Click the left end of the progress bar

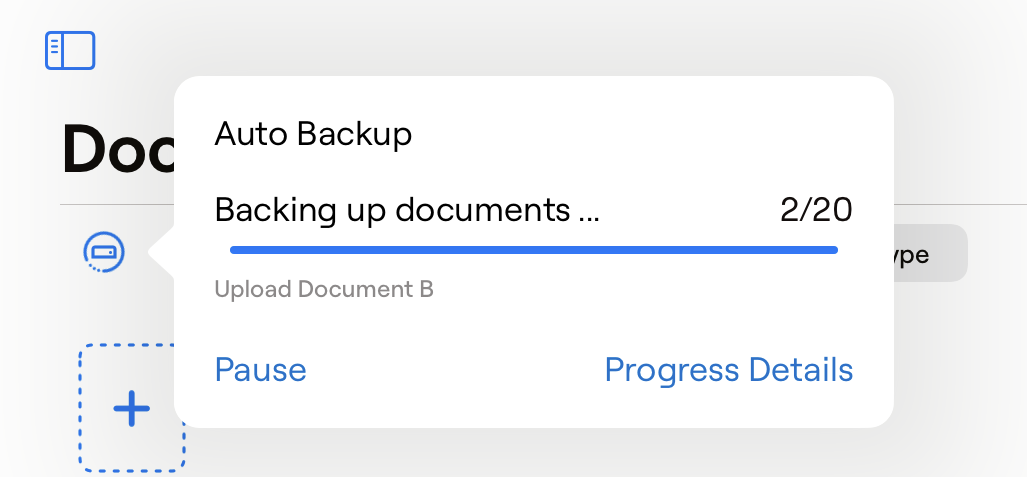point(234,250)
